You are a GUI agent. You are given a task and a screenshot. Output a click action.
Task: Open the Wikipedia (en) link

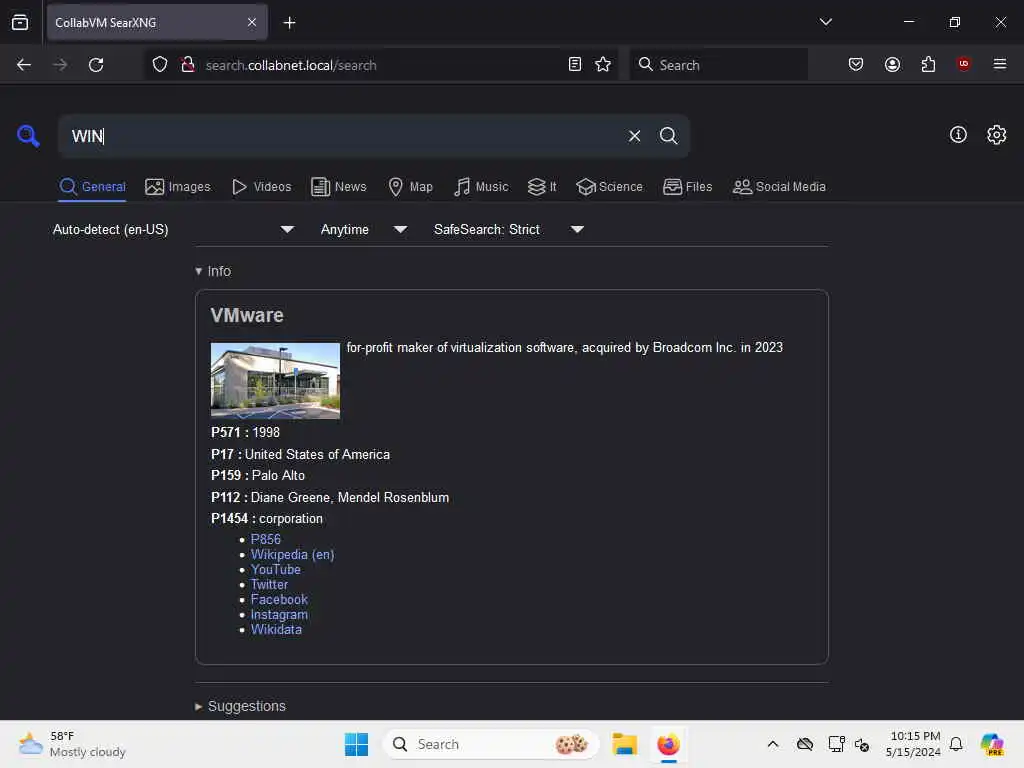[x=292, y=554]
